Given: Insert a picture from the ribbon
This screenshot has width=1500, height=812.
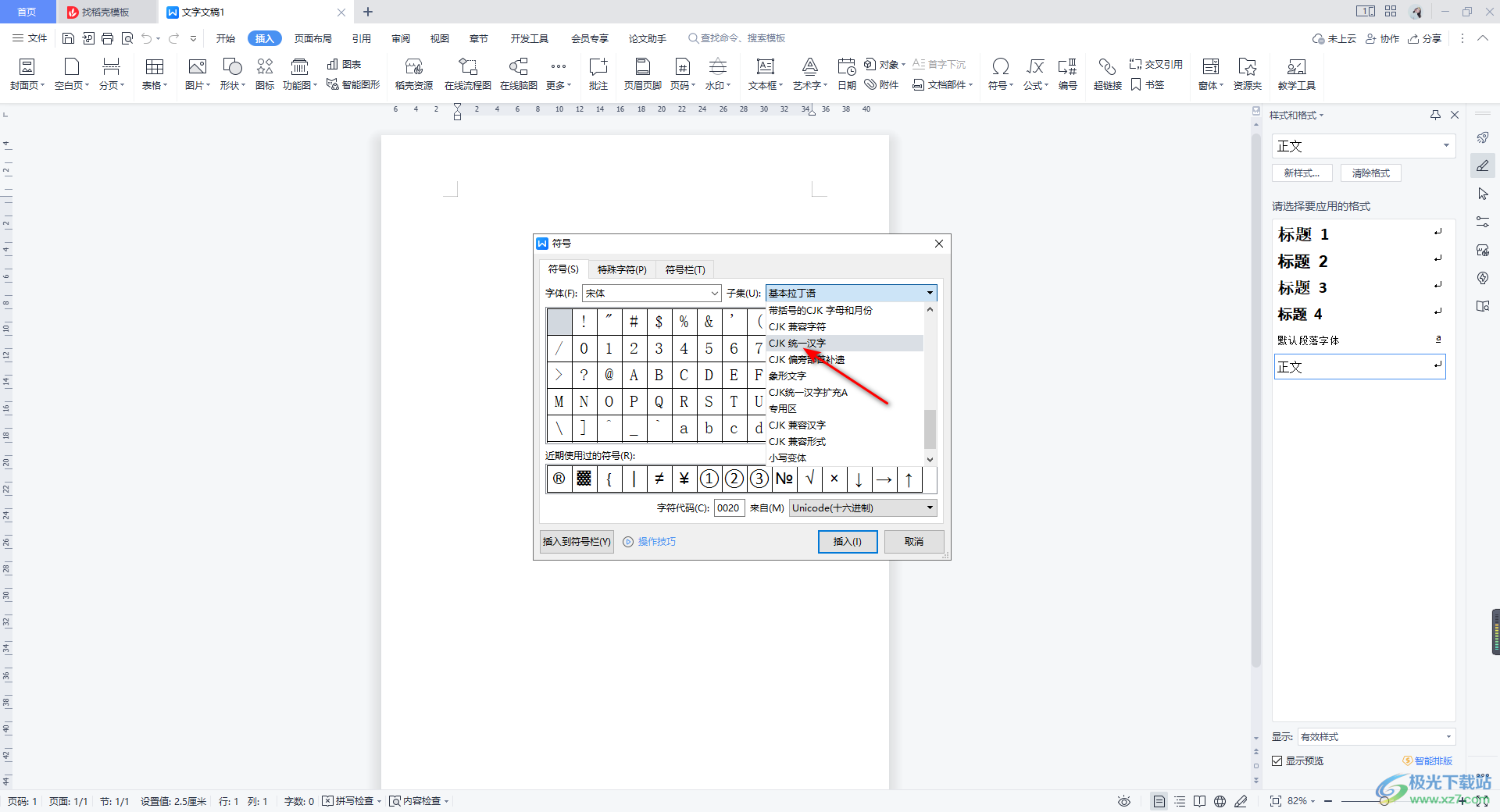Looking at the screenshot, I should pos(198,74).
